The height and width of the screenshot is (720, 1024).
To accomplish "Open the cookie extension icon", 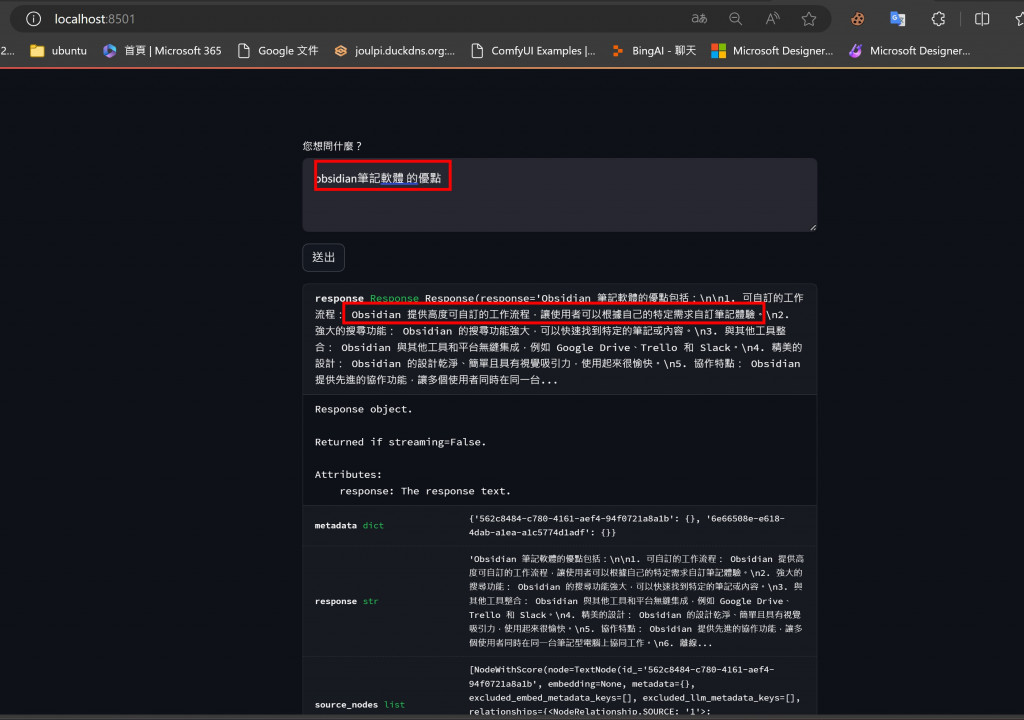I will 857,19.
